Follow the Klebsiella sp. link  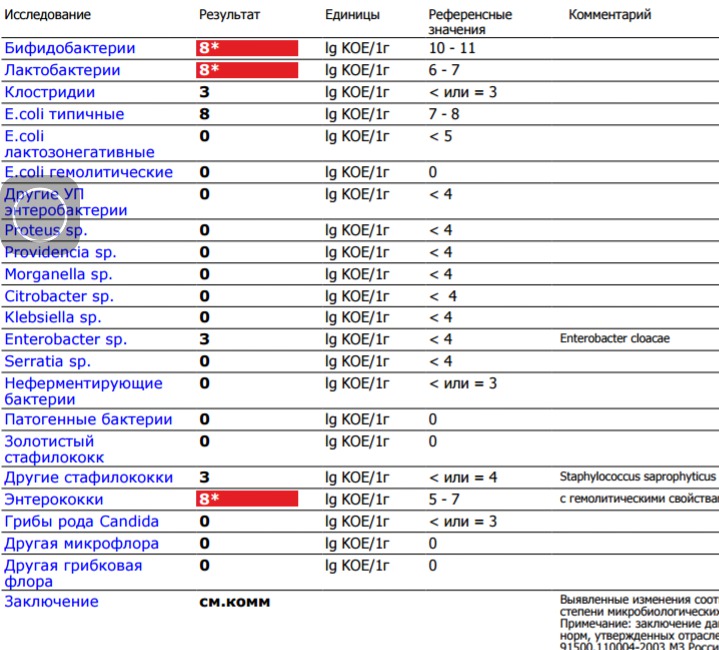coord(53,317)
